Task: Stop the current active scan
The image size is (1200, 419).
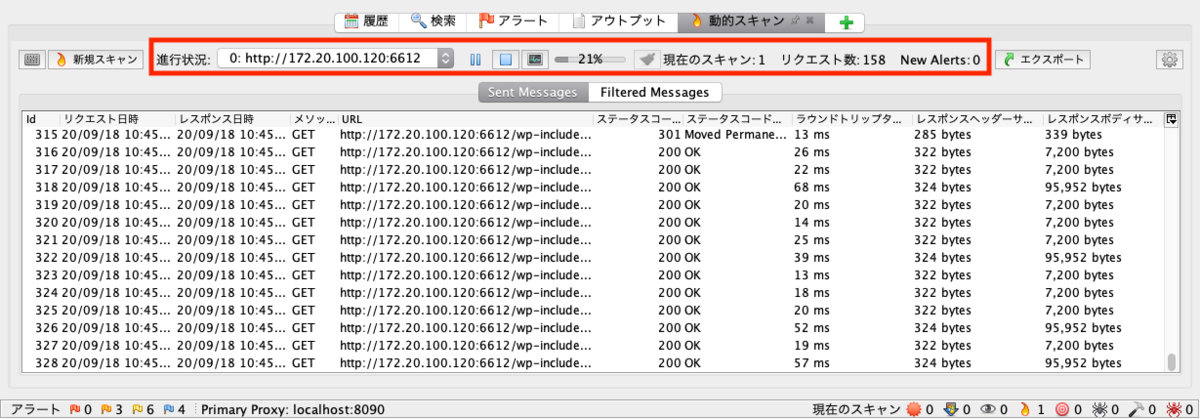Action: point(505,59)
